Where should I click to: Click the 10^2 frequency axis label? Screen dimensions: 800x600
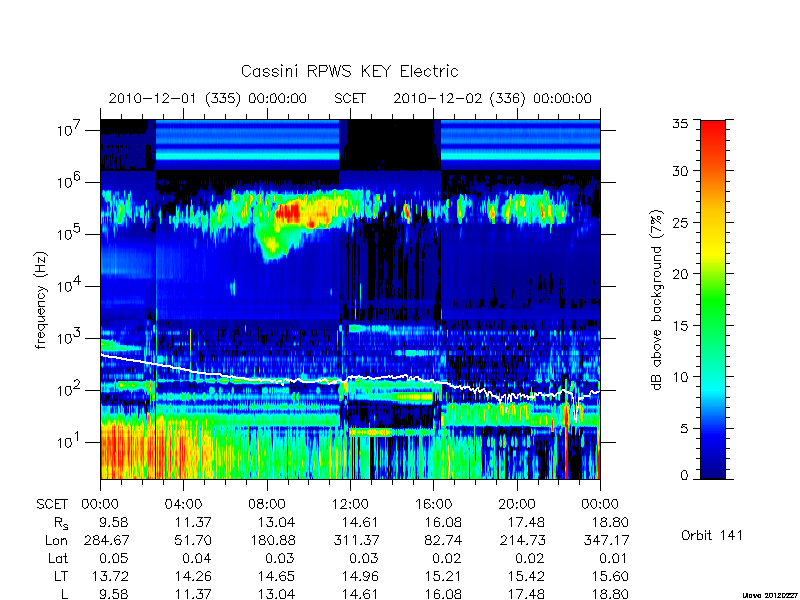pyautogui.click(x=69, y=390)
